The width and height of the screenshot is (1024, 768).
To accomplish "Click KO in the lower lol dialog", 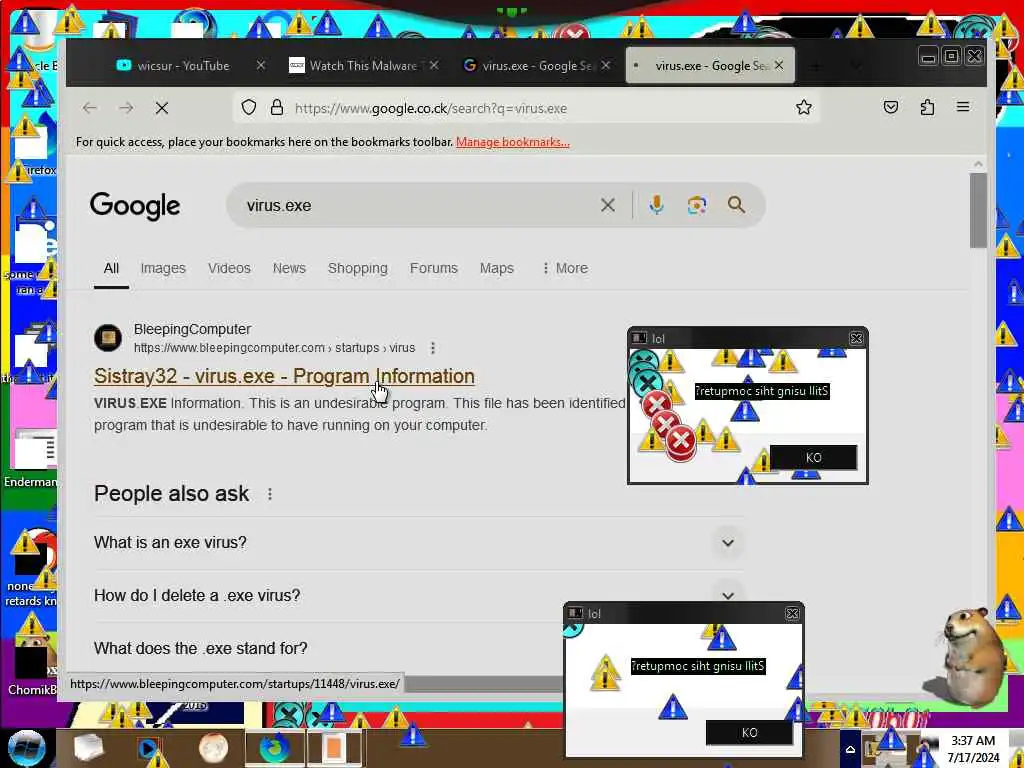I will [x=750, y=733].
